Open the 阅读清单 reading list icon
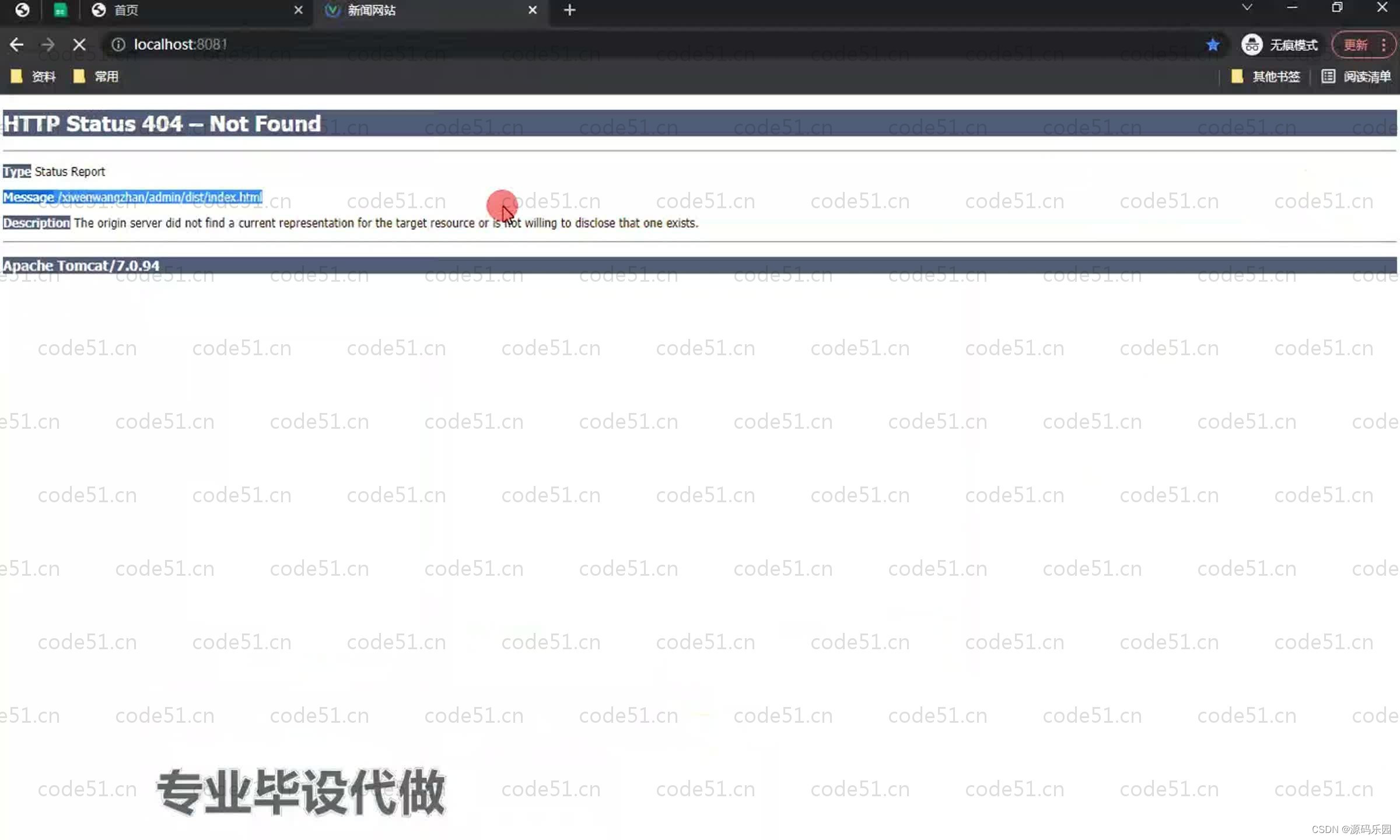Screen dimensions: 1400x840 tap(1328, 76)
